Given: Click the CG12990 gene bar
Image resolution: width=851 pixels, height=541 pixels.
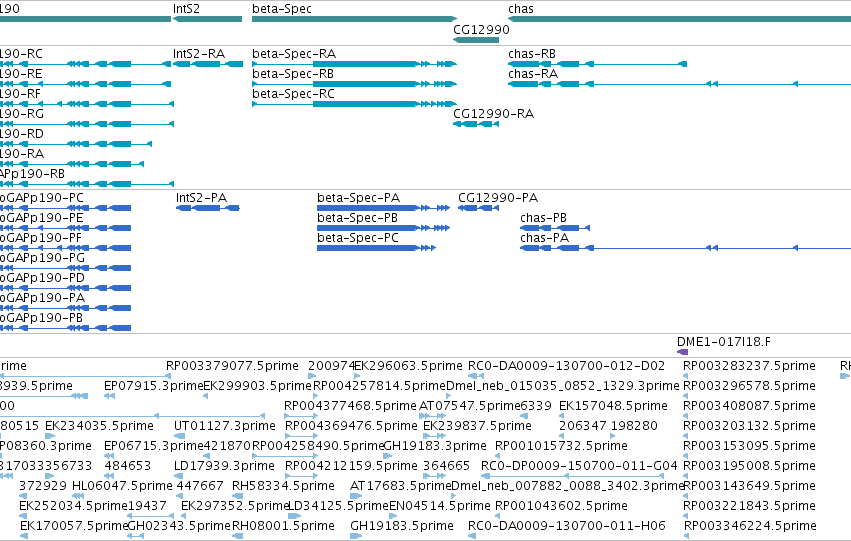Looking at the screenshot, I should (x=476, y=40).
